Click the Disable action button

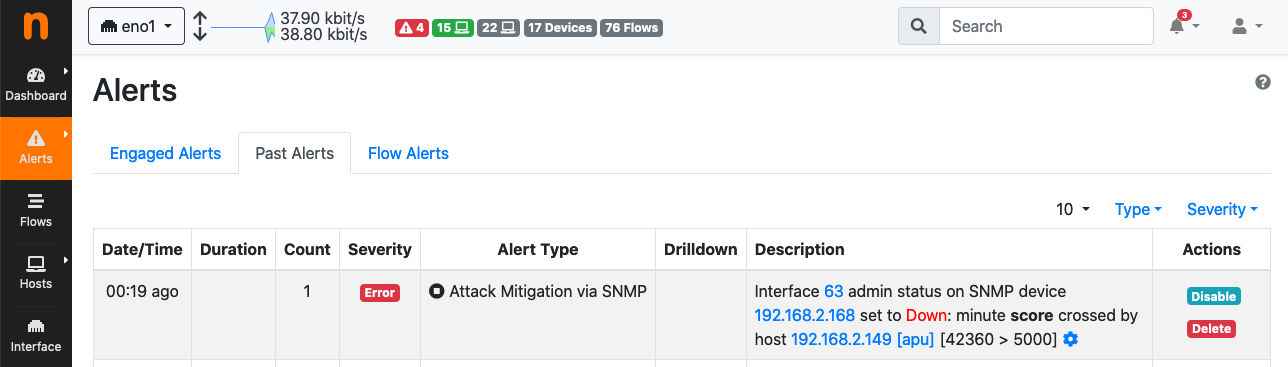(1213, 296)
